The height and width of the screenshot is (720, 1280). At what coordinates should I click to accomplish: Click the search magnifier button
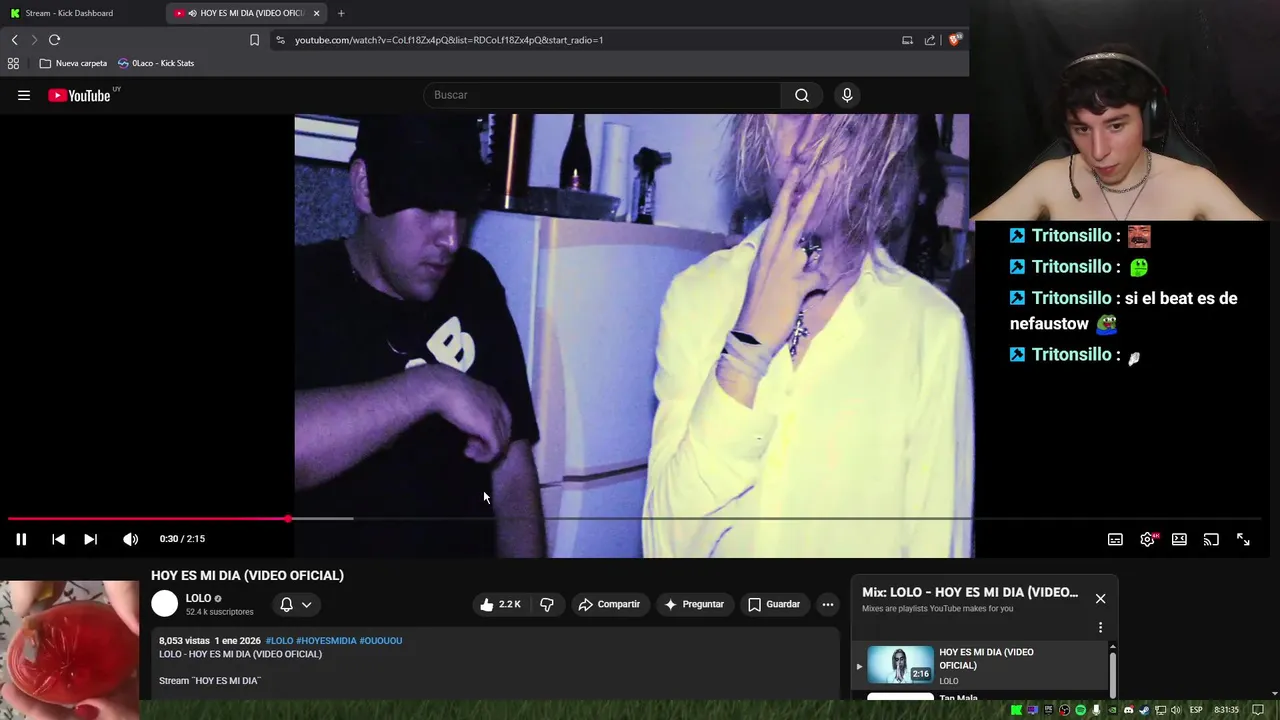click(x=802, y=95)
